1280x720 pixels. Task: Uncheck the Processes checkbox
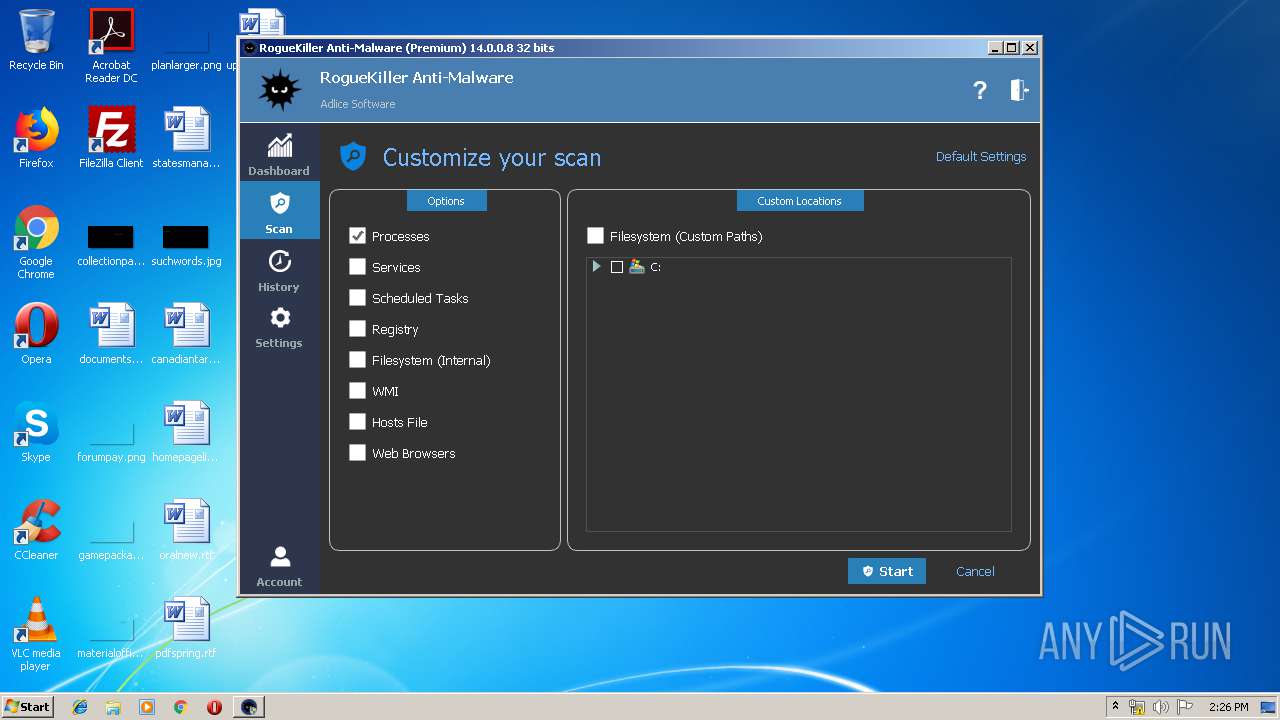(x=357, y=236)
